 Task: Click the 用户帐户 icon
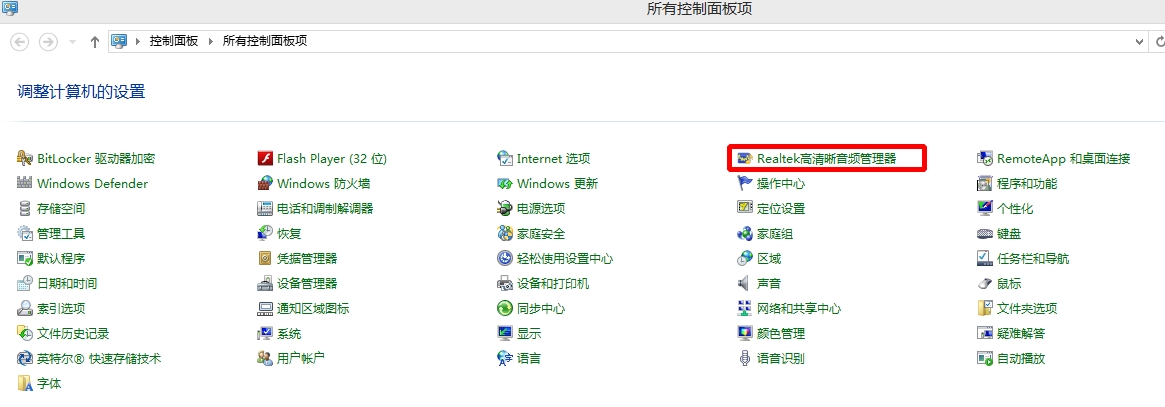tap(265, 359)
